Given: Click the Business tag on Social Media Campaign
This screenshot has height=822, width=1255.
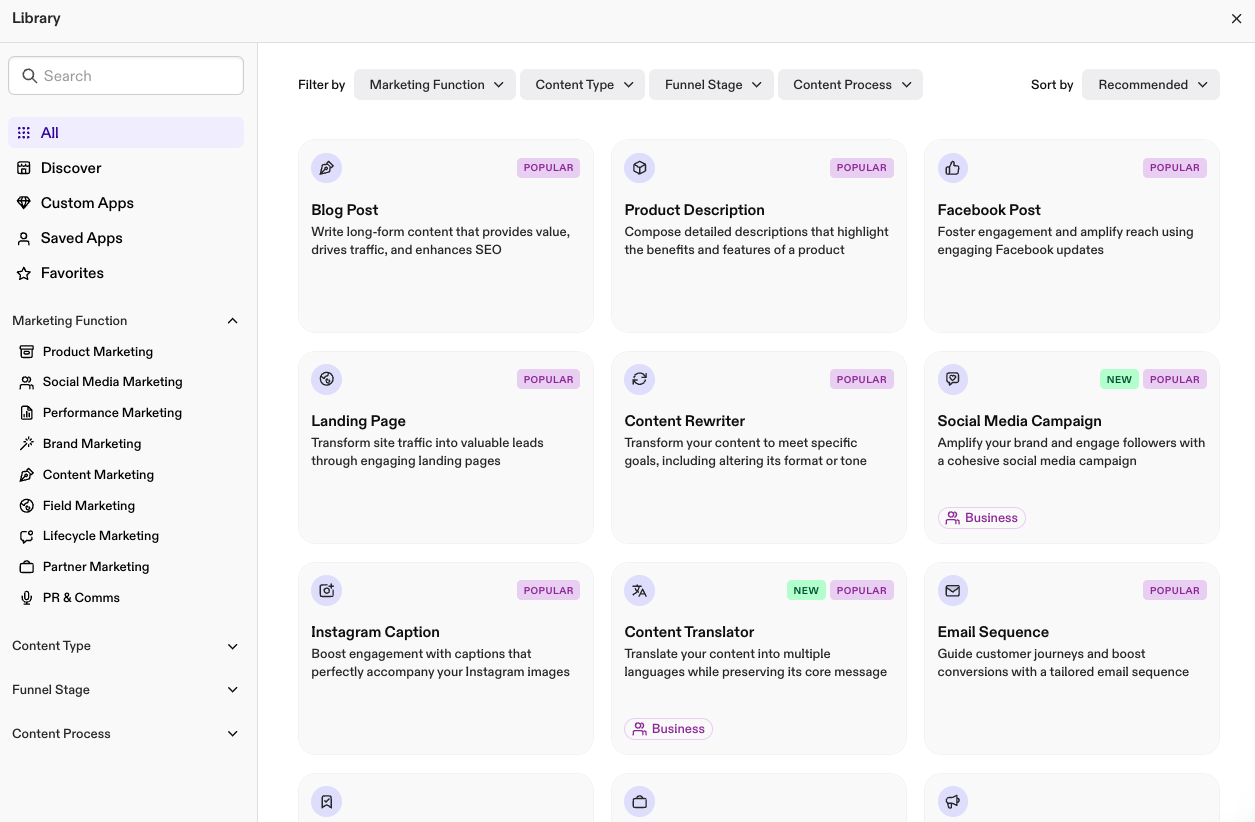Looking at the screenshot, I should tap(982, 518).
